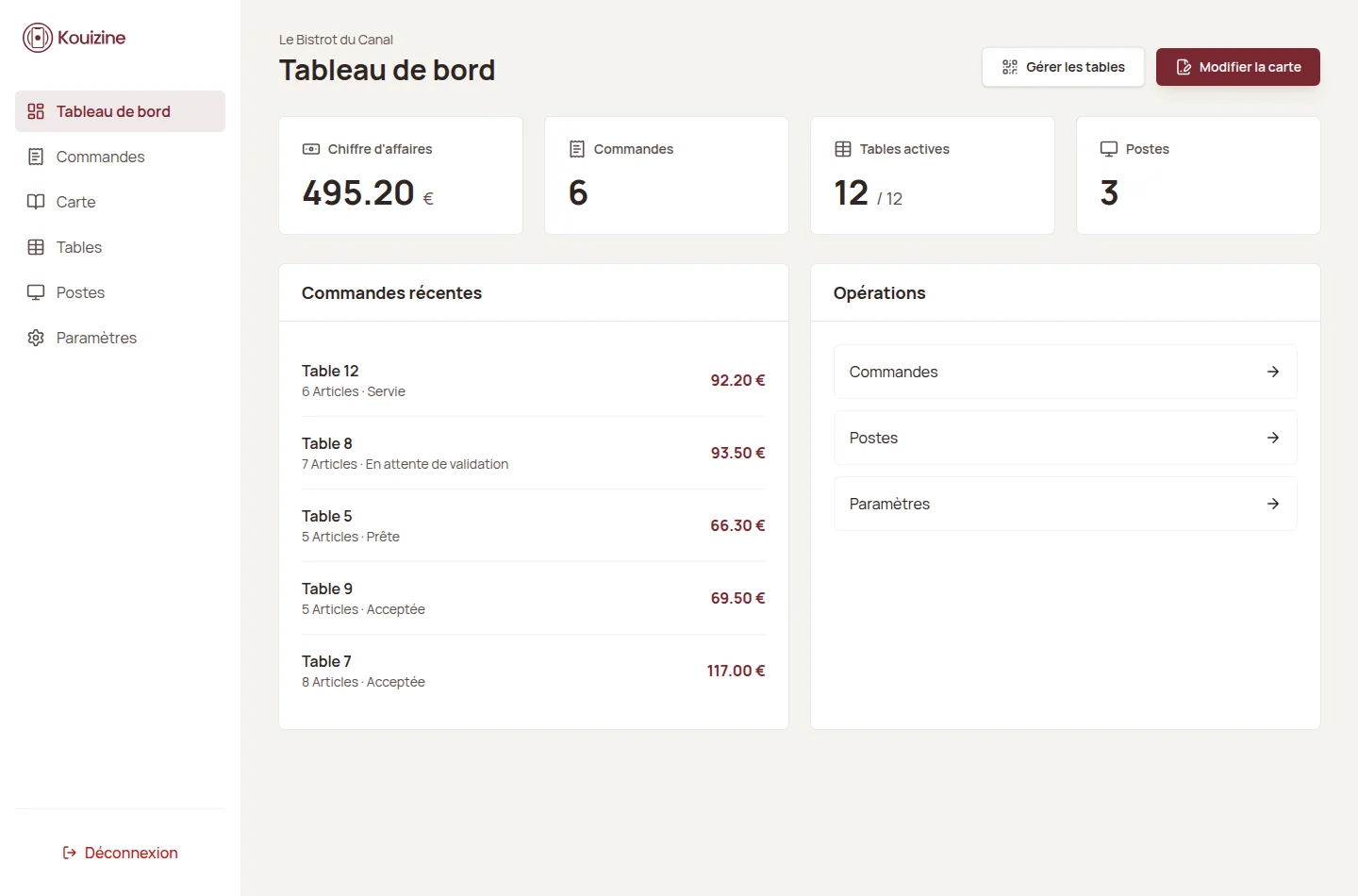Click the '8 Articles · Acceptée' status line
The width and height of the screenshot is (1358, 896).
tap(363, 682)
